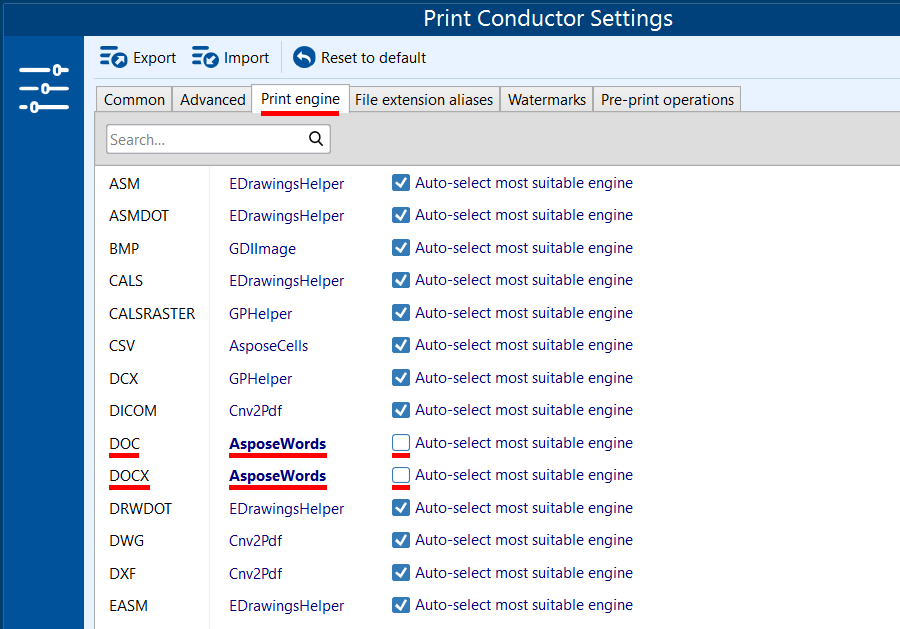
Task: Click inside the Search text field
Action: pyautogui.click(x=205, y=140)
